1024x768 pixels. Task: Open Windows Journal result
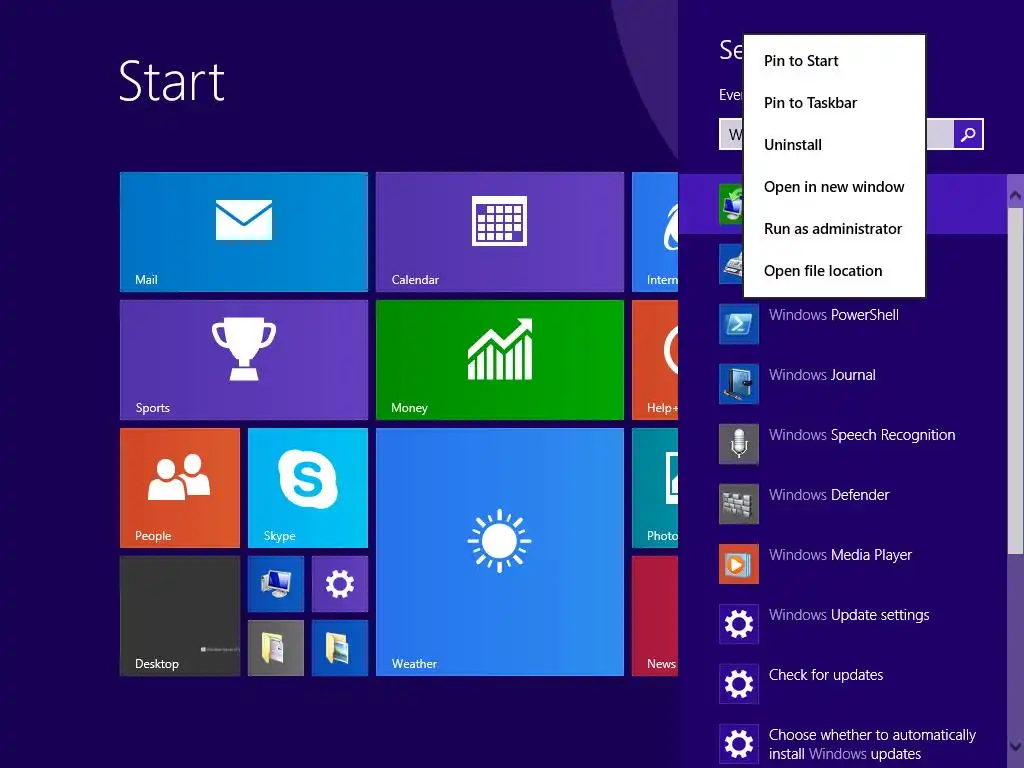842,384
